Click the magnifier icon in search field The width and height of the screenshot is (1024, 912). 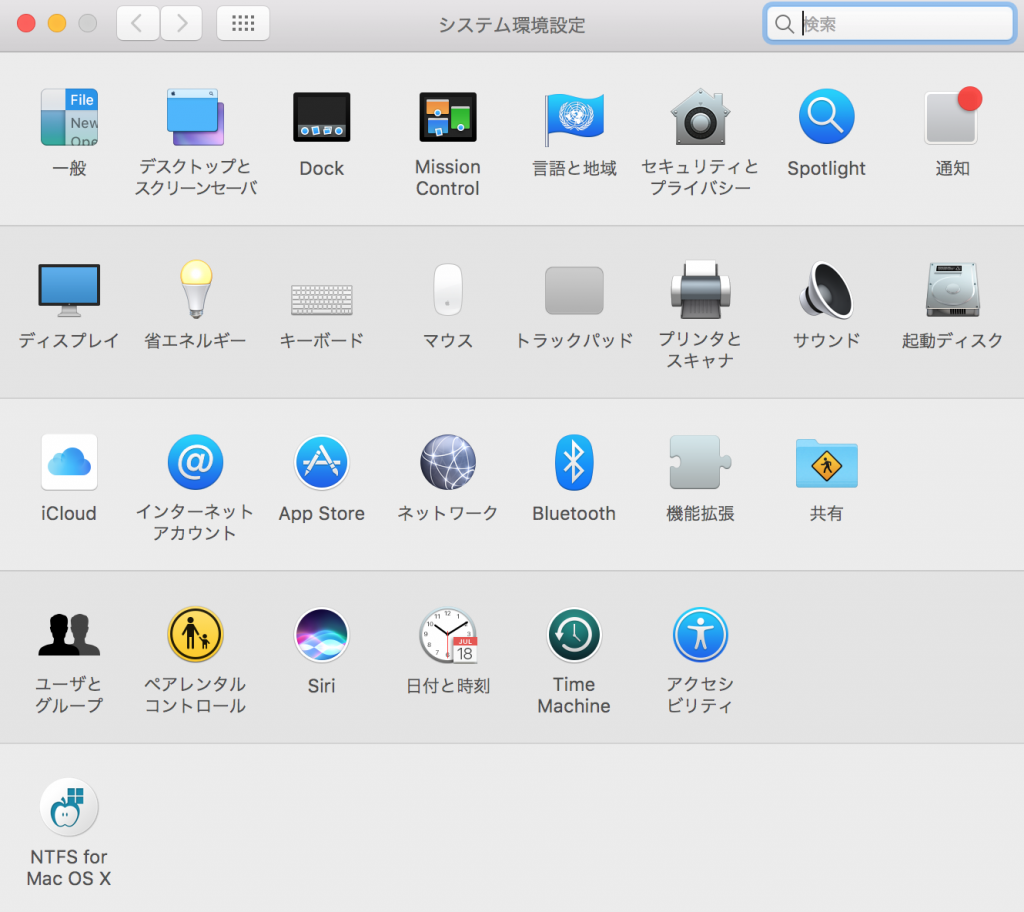784,24
